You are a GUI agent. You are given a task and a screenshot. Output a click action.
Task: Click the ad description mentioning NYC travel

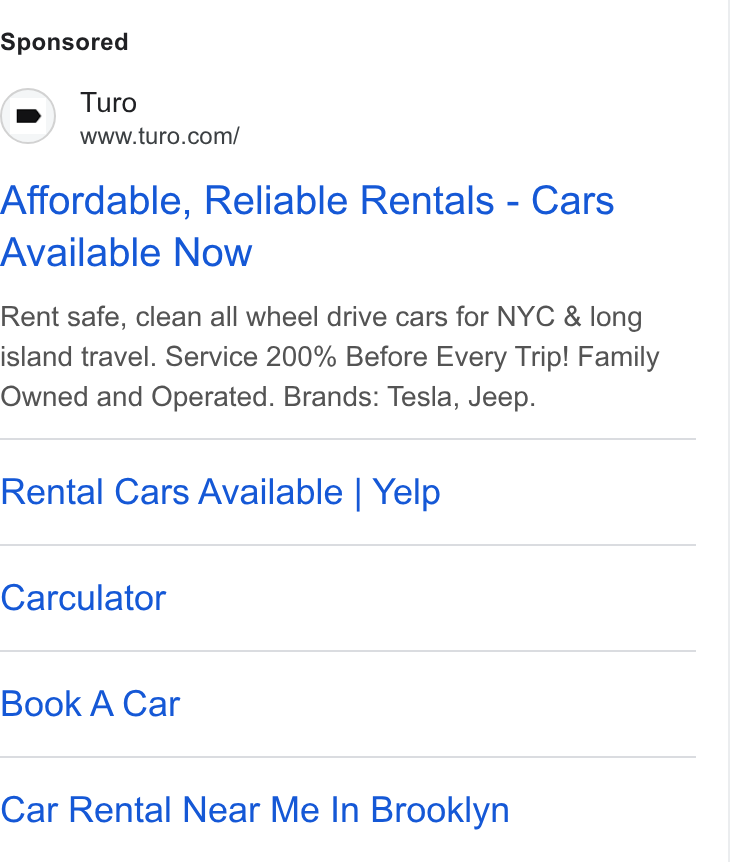330,357
